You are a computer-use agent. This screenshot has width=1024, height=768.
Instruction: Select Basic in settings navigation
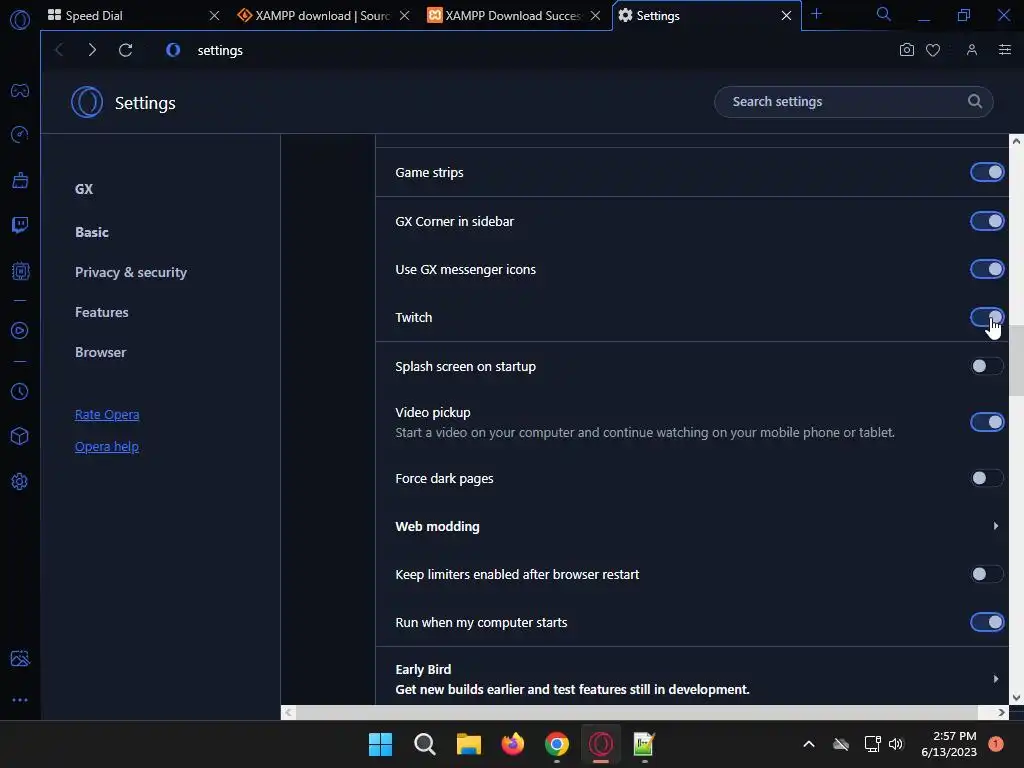91,232
